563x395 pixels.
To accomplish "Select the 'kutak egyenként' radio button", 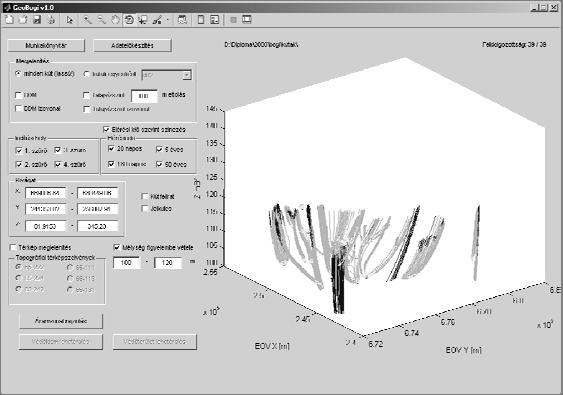I will [86, 74].
